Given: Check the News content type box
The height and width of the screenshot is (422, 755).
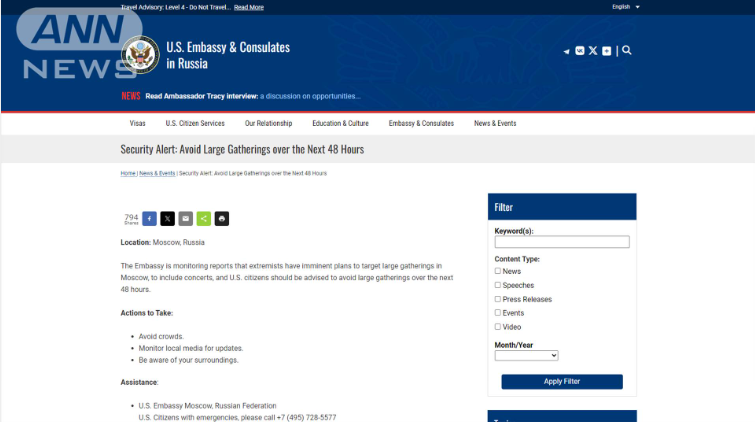Looking at the screenshot, I should (498, 271).
